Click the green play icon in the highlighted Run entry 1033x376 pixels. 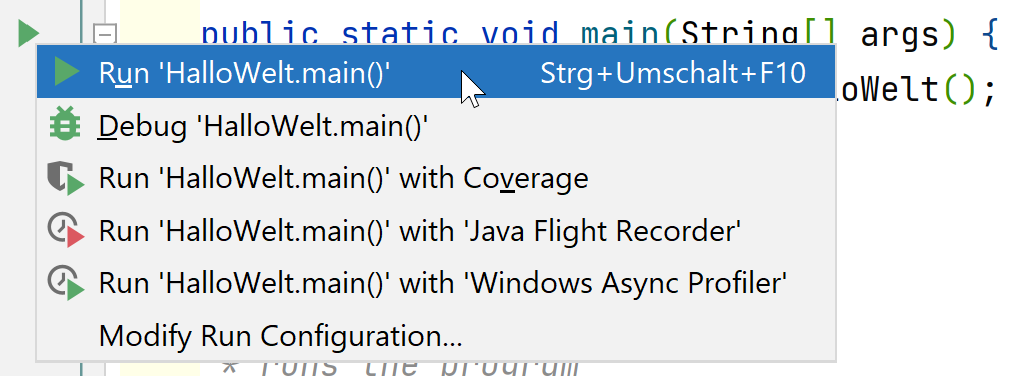pos(67,72)
